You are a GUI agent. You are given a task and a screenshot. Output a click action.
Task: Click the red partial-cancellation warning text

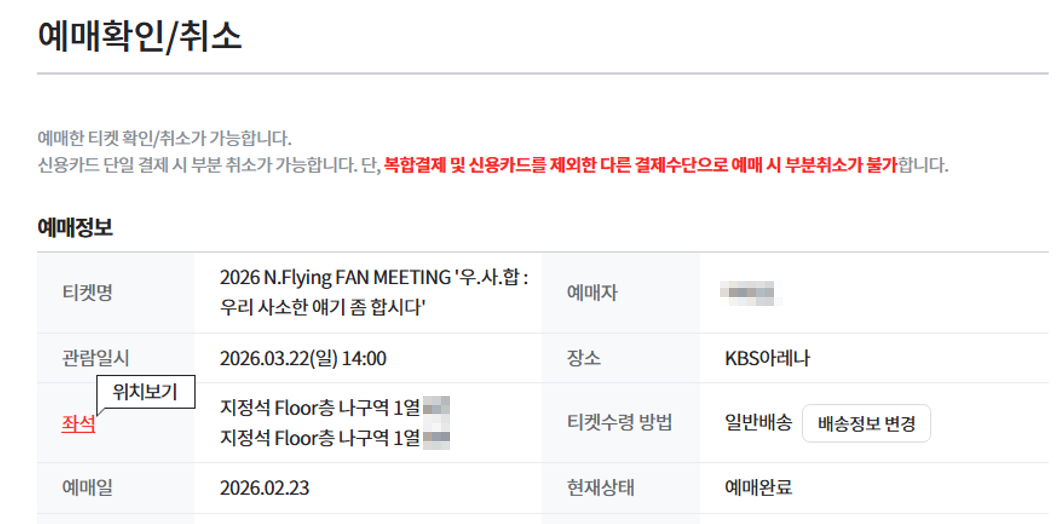click(x=640, y=164)
